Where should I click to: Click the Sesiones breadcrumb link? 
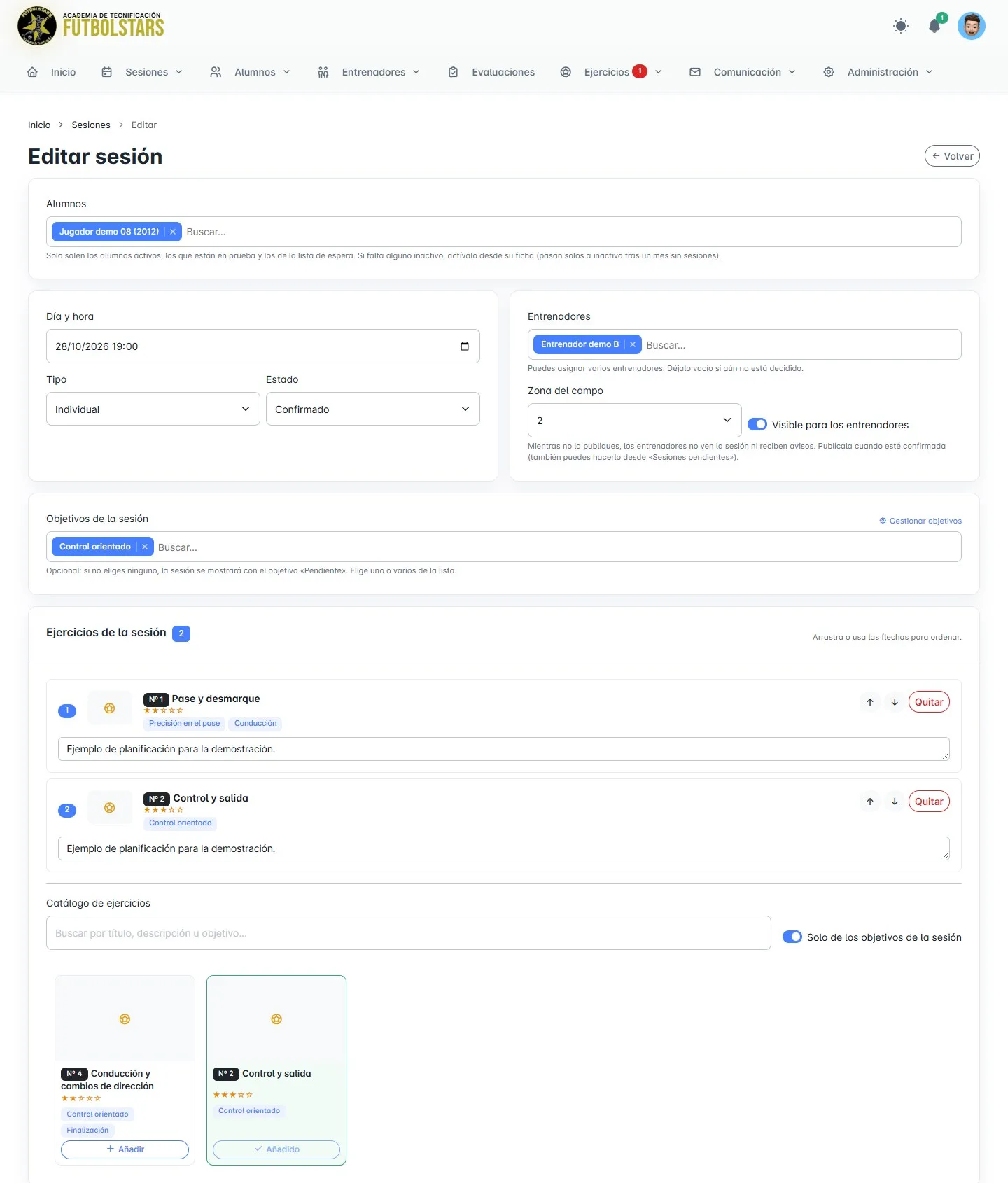[91, 125]
